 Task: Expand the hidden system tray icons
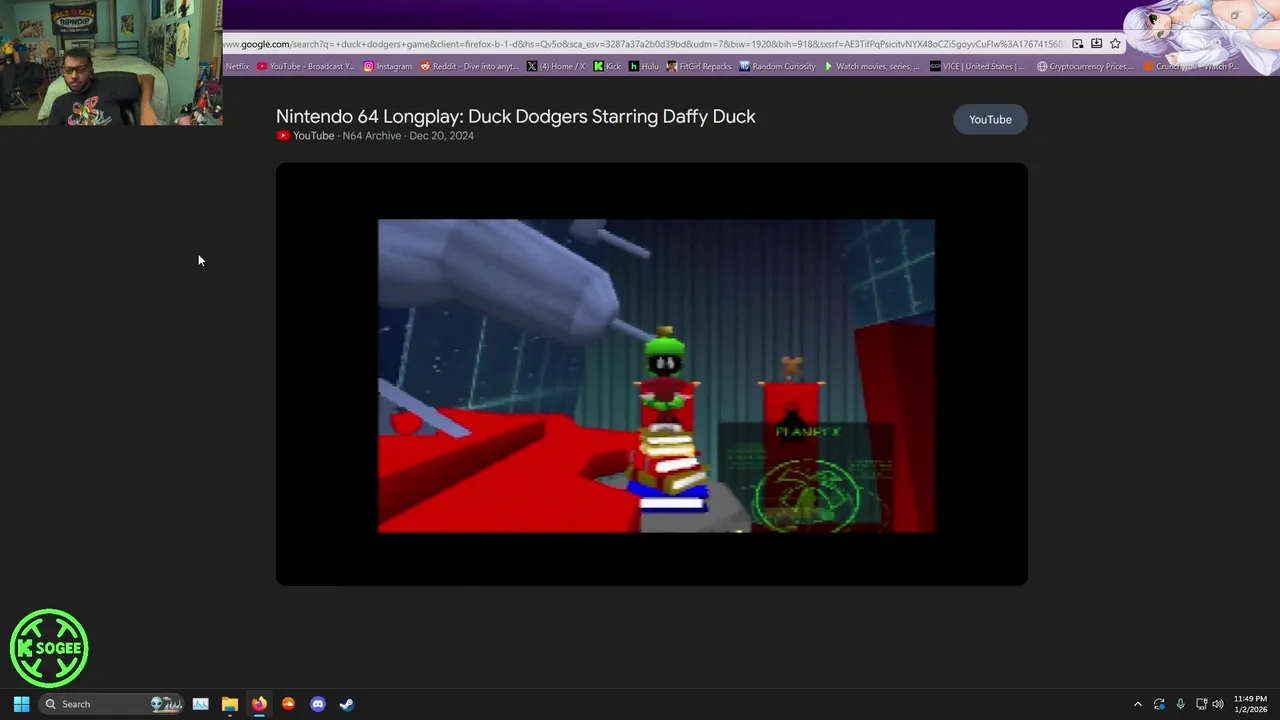point(1137,704)
